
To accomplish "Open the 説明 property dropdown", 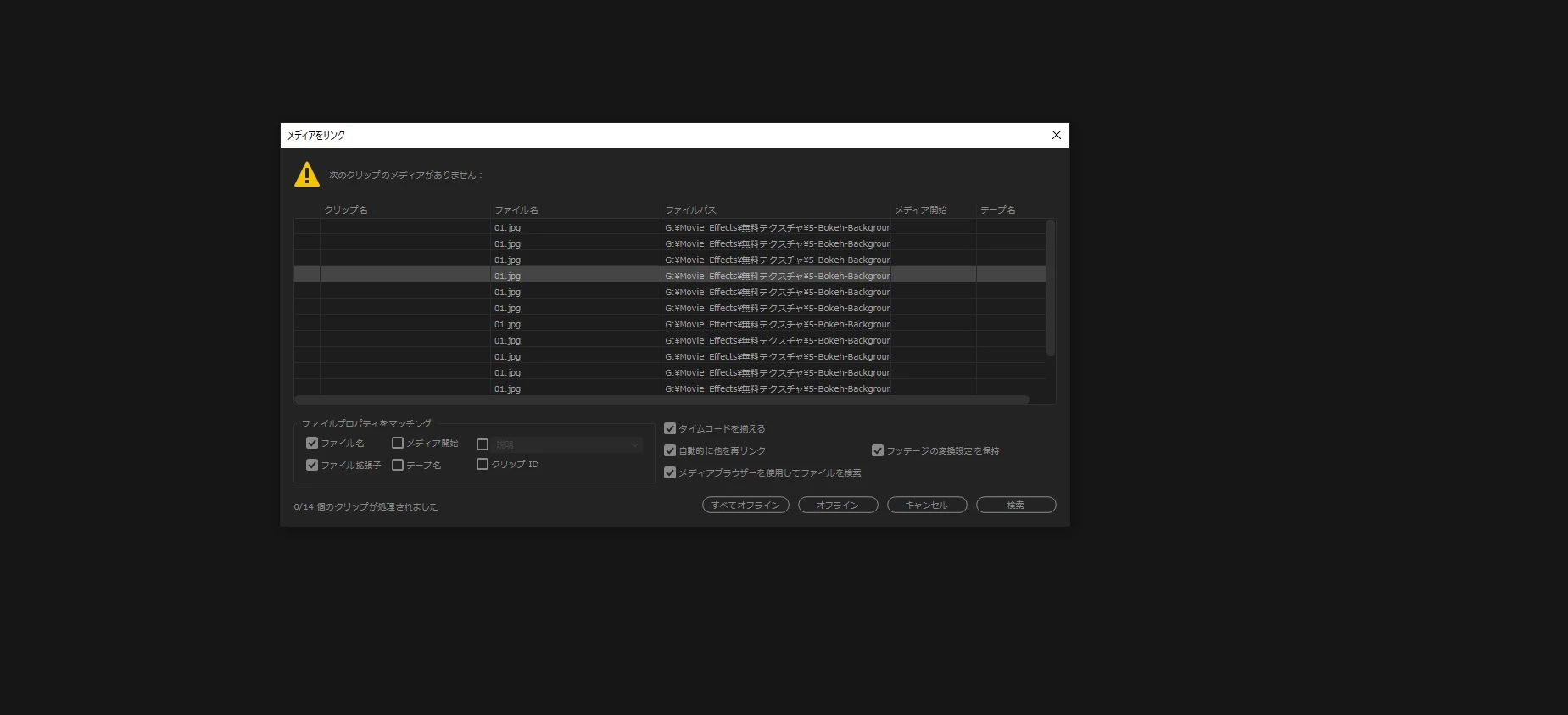I will point(568,444).
